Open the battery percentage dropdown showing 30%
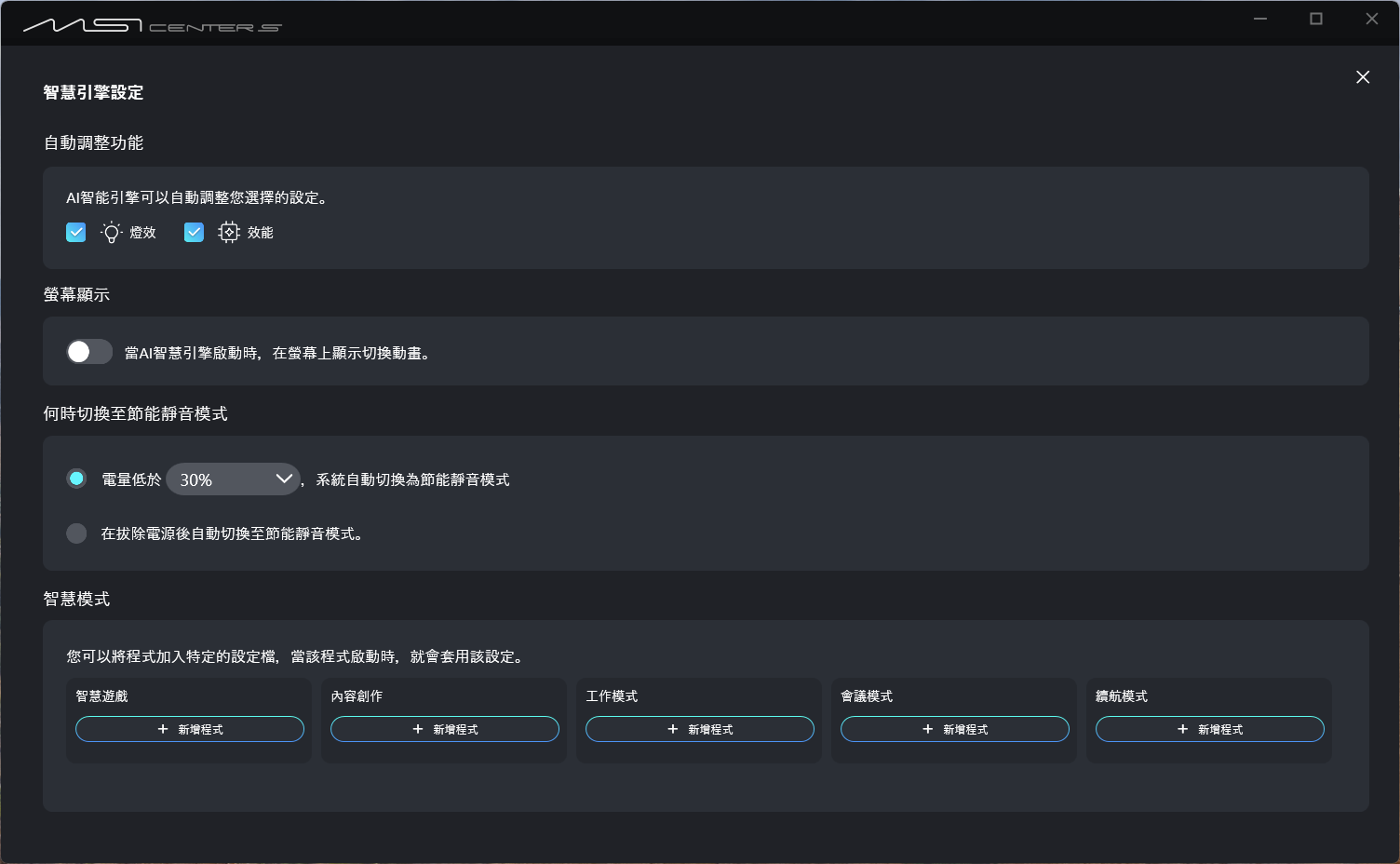 click(x=233, y=479)
